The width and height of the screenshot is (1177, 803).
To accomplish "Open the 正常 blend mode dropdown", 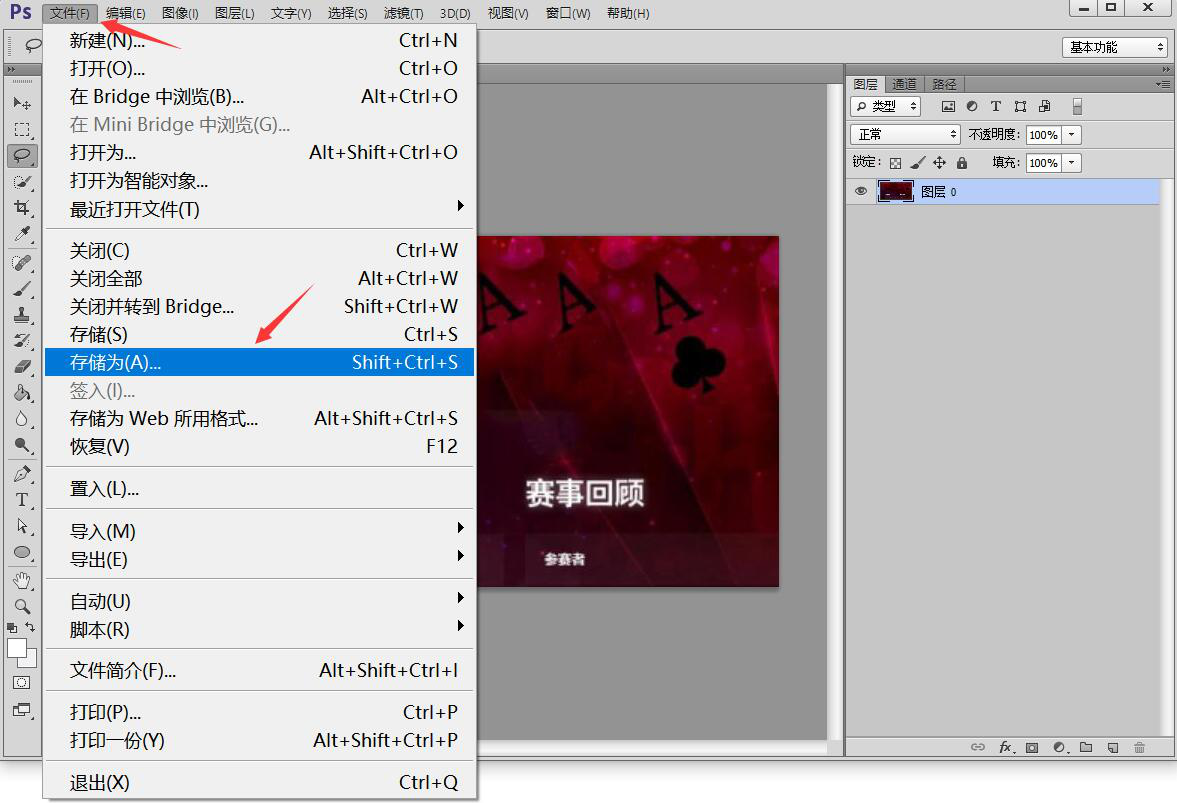I will [x=905, y=134].
